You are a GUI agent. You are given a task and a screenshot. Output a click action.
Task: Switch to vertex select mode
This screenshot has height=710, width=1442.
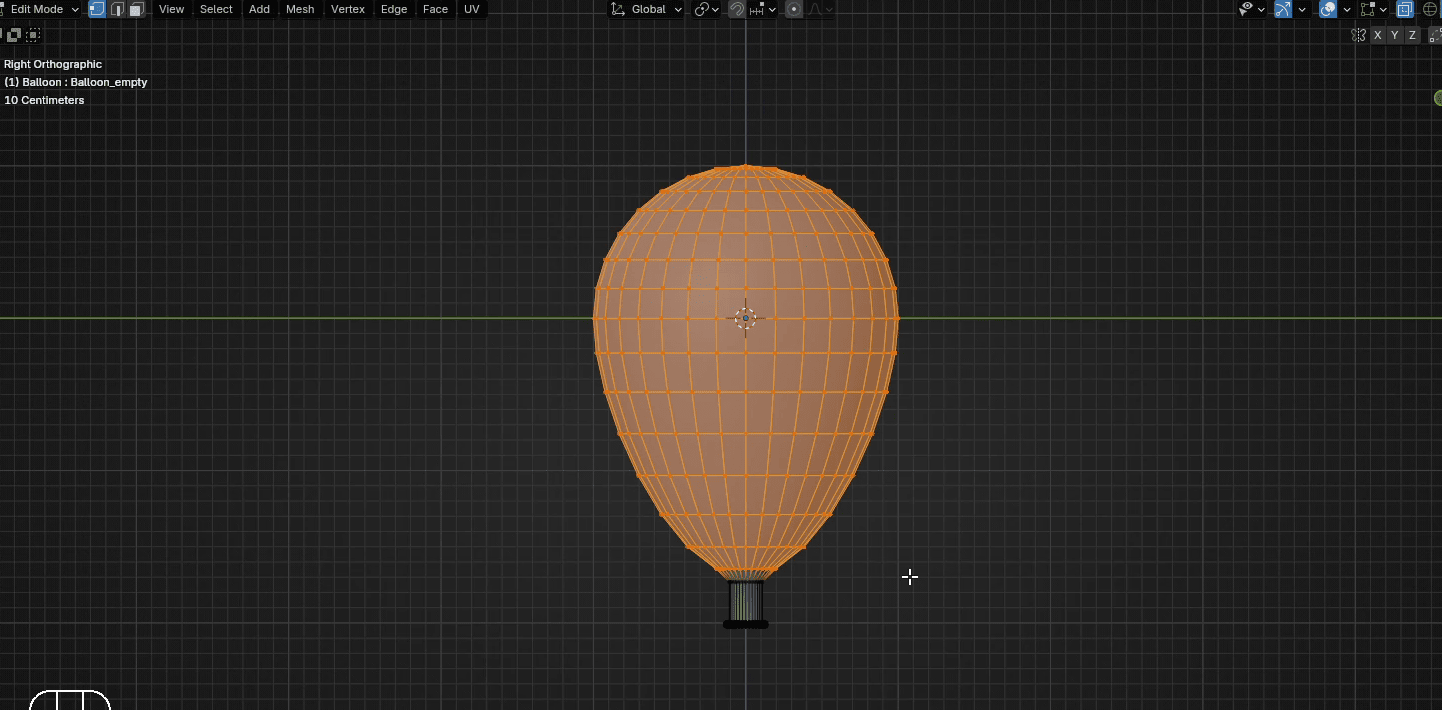(x=97, y=9)
